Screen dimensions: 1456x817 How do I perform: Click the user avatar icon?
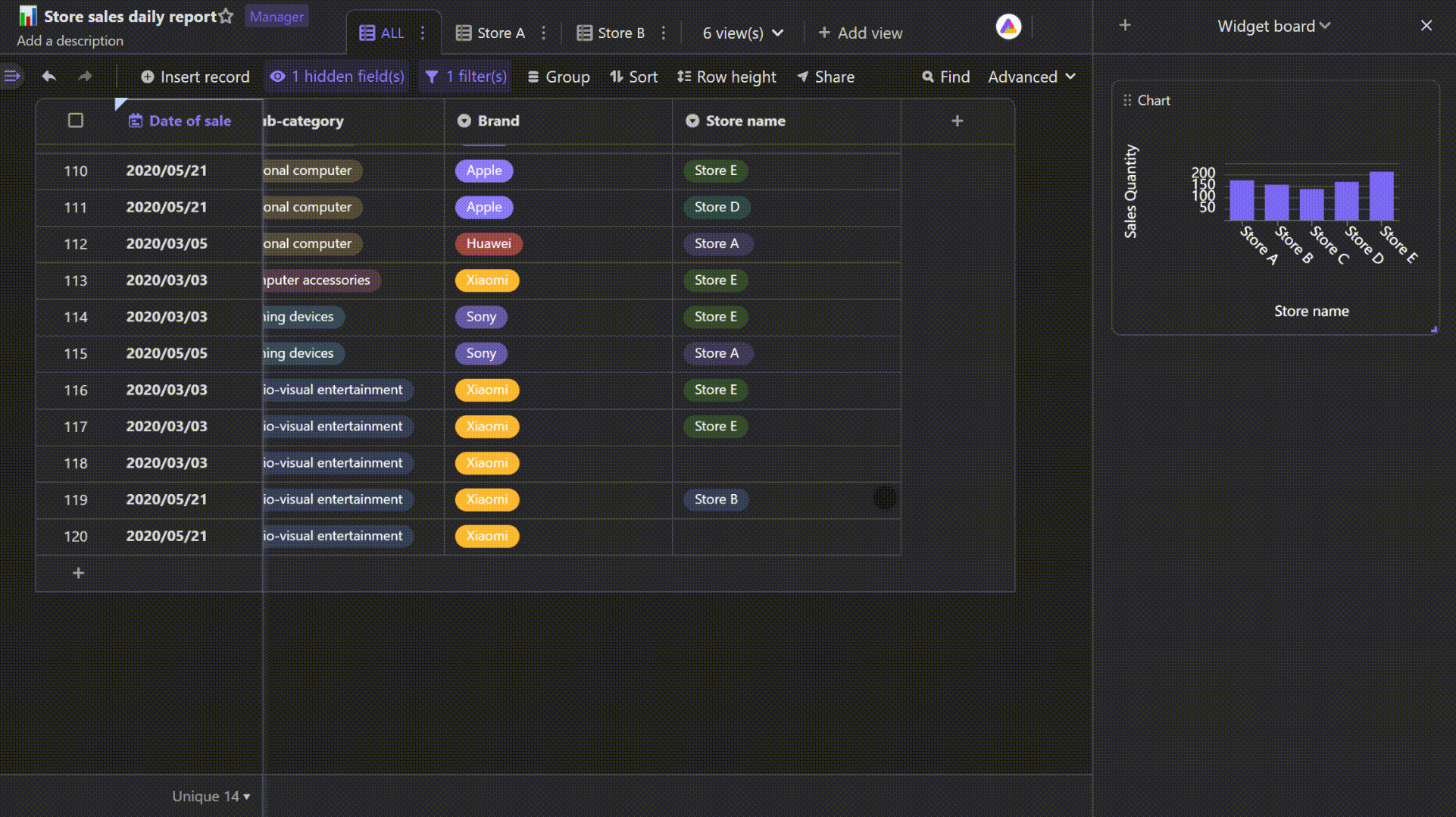pos(1008,27)
